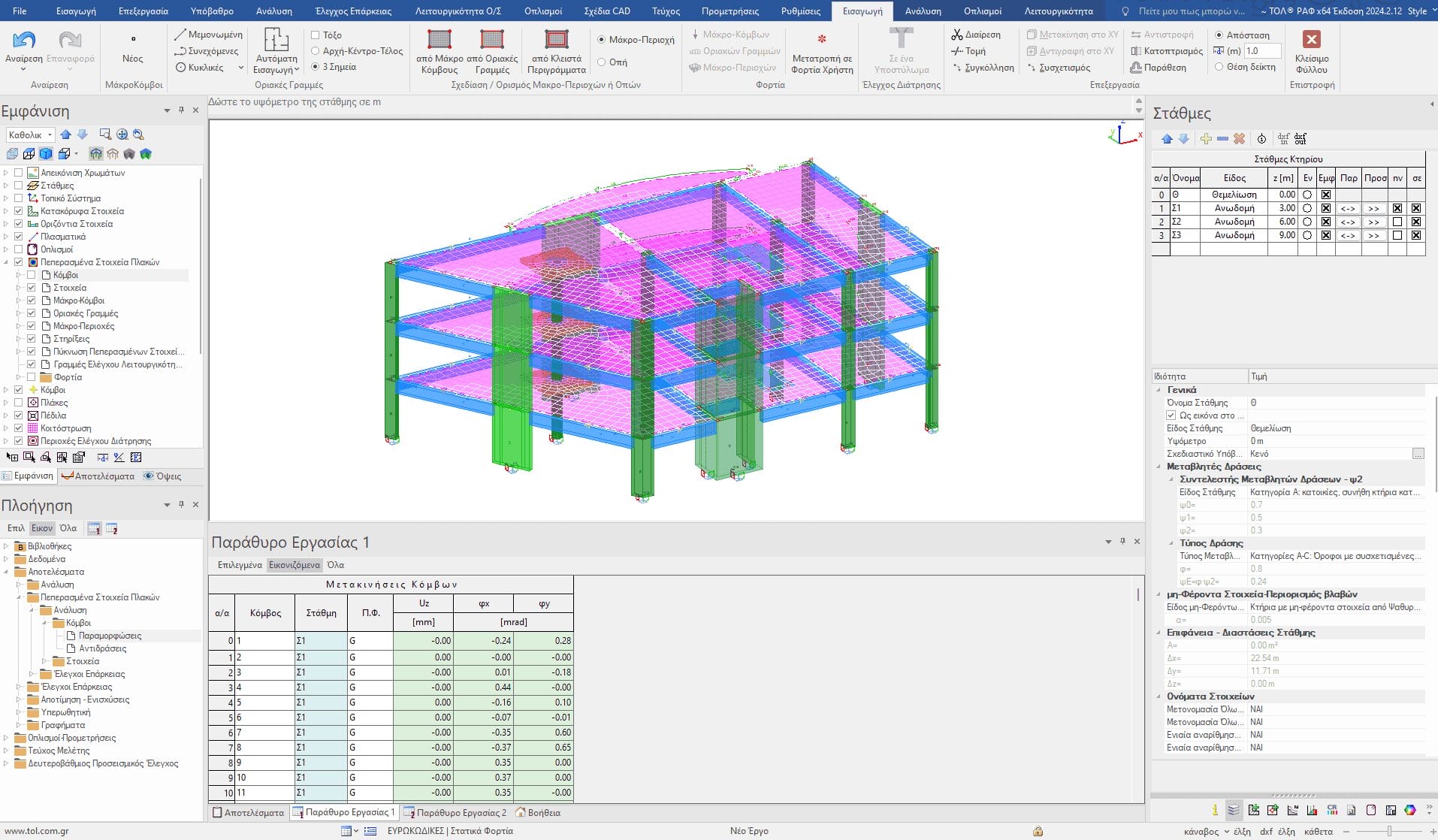Click the yellow plus add level icon
Image resolution: width=1438 pixels, height=840 pixels.
1206,139
